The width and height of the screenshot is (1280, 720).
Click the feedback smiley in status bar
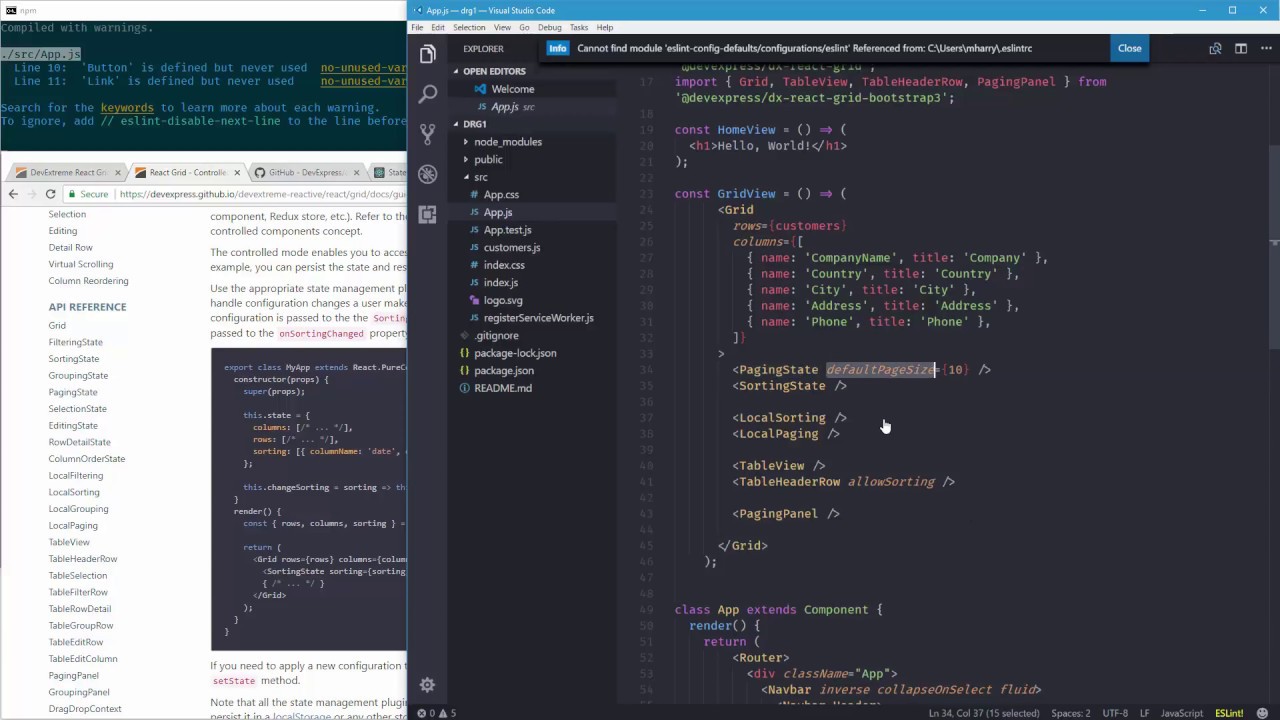(x=1263, y=713)
